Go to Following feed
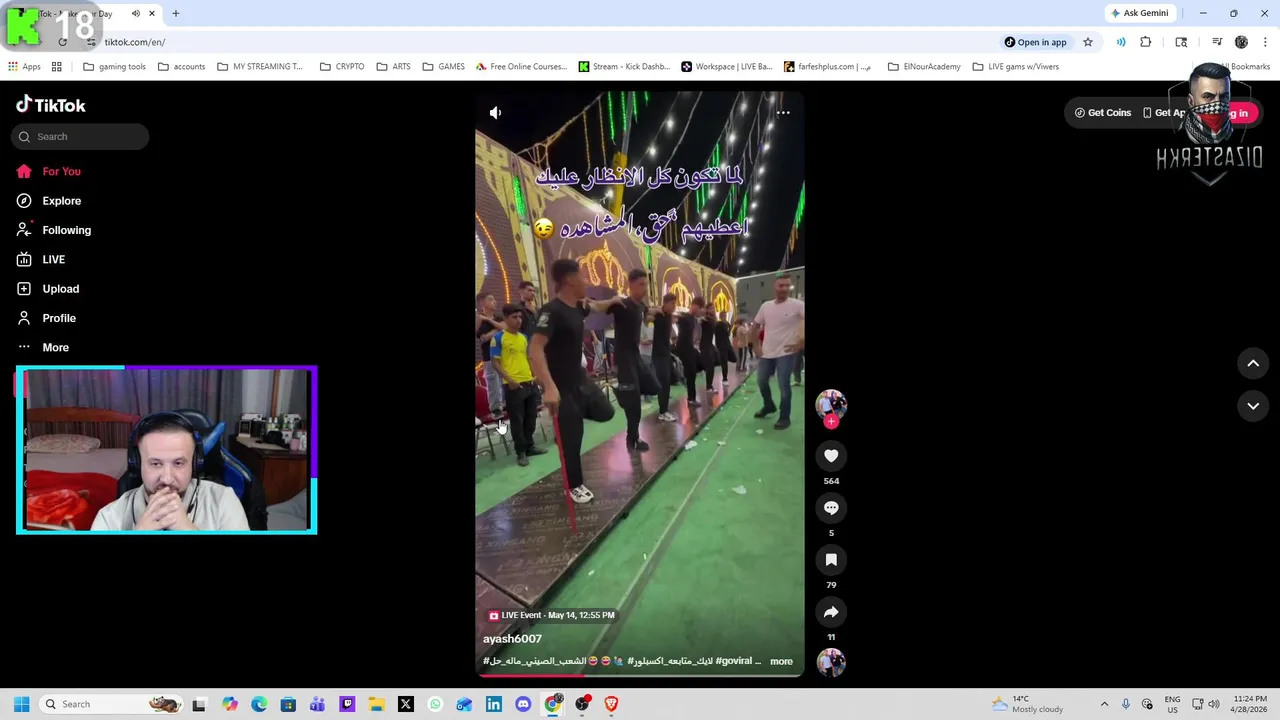The width and height of the screenshot is (1280, 720). (x=66, y=230)
